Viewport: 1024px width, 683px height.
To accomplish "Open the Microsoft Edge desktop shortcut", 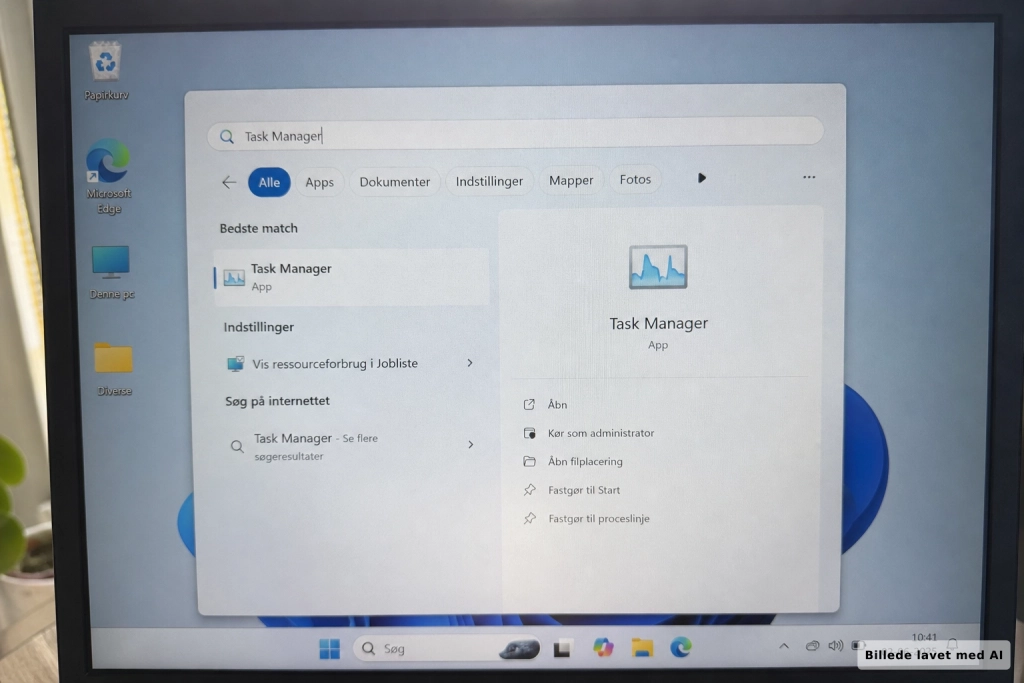I will pos(108,176).
